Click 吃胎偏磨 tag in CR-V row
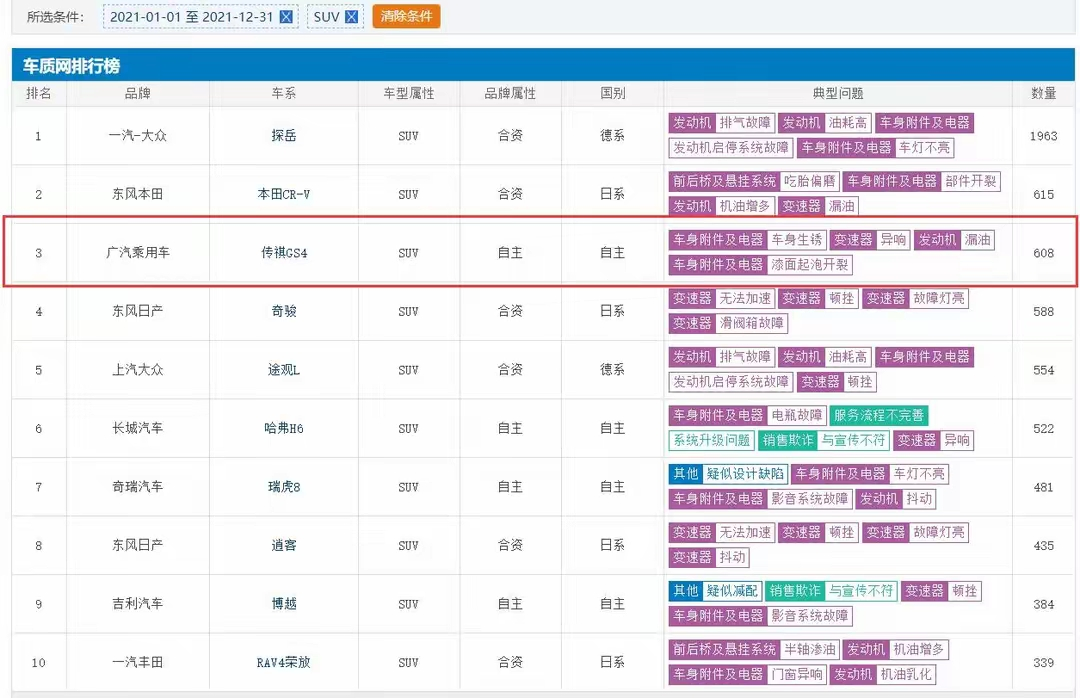 point(809,181)
